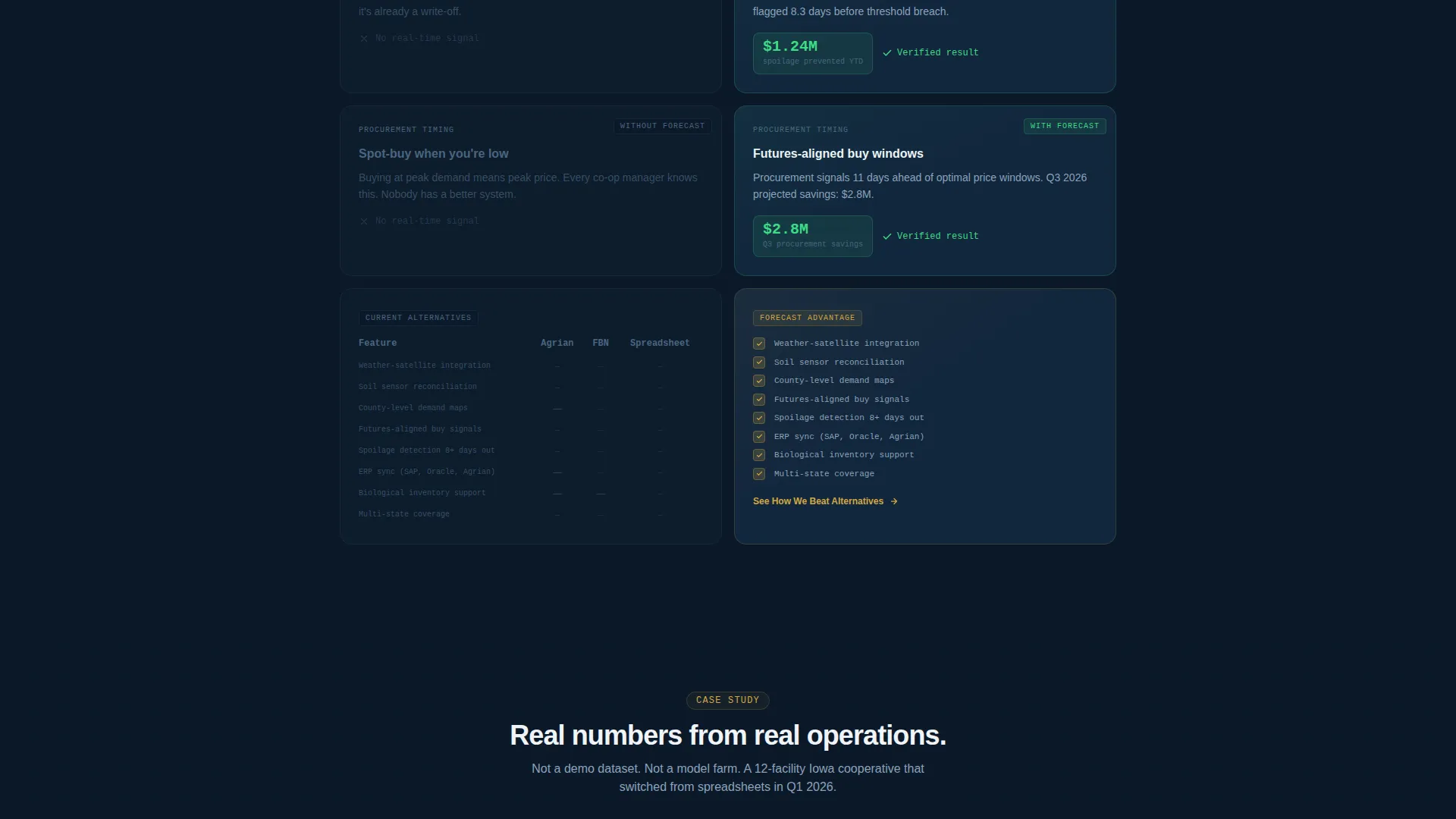Click the Real numbers from real operations heading

tap(728, 736)
